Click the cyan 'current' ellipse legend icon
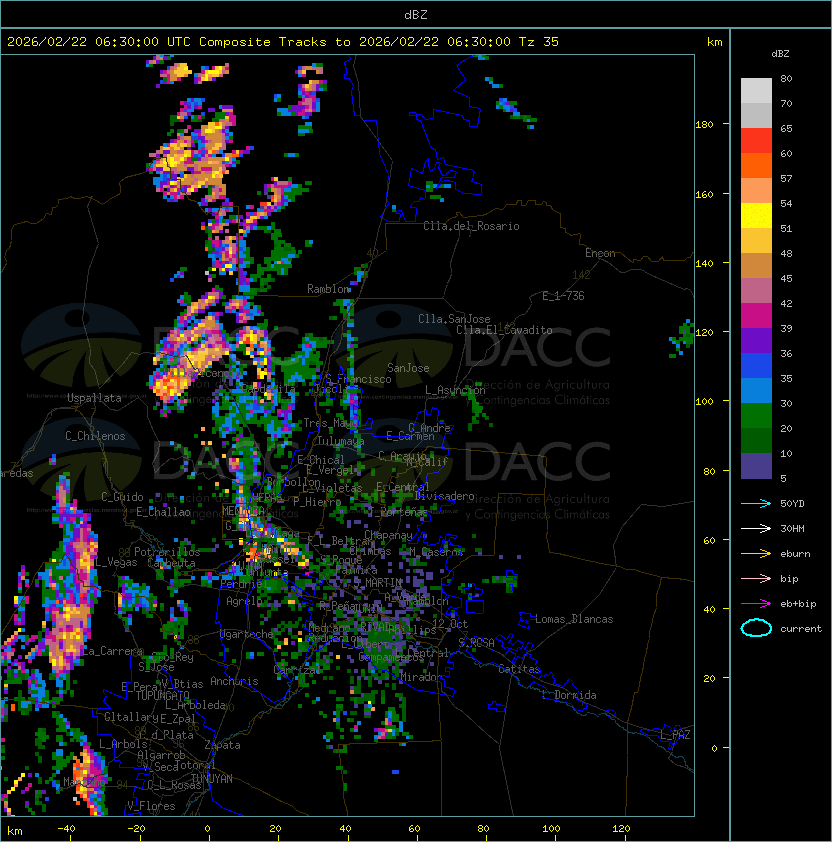832x842 pixels. point(756,628)
